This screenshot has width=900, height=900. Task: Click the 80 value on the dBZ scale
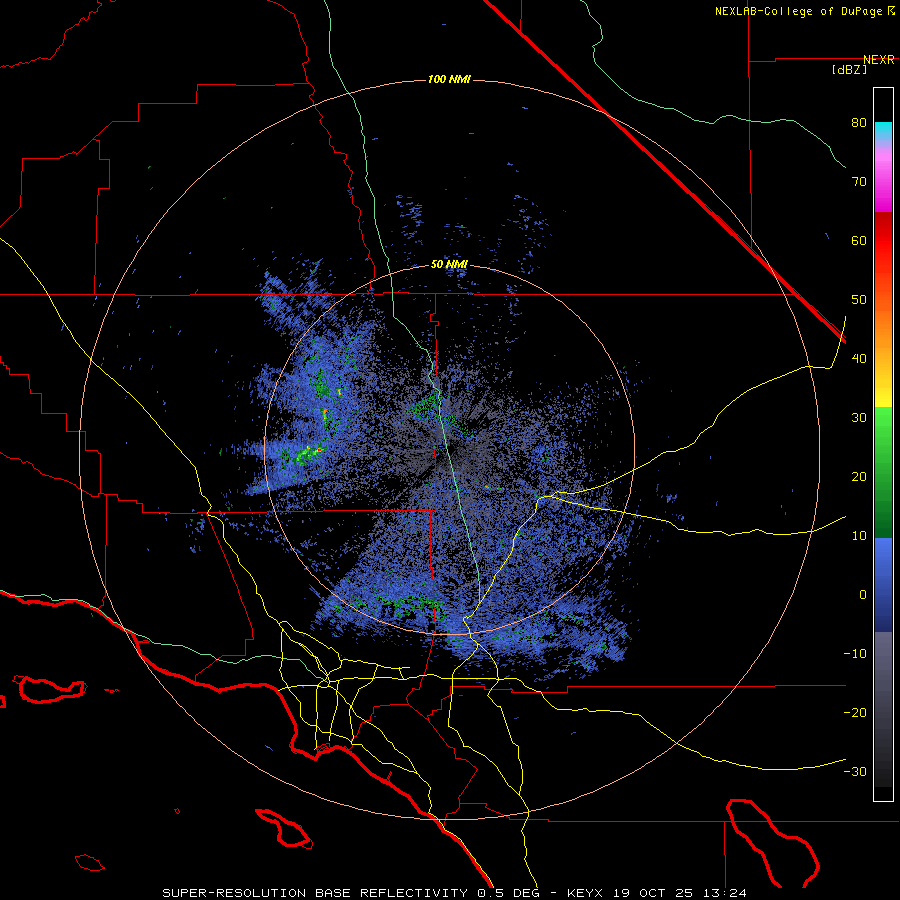[859, 123]
